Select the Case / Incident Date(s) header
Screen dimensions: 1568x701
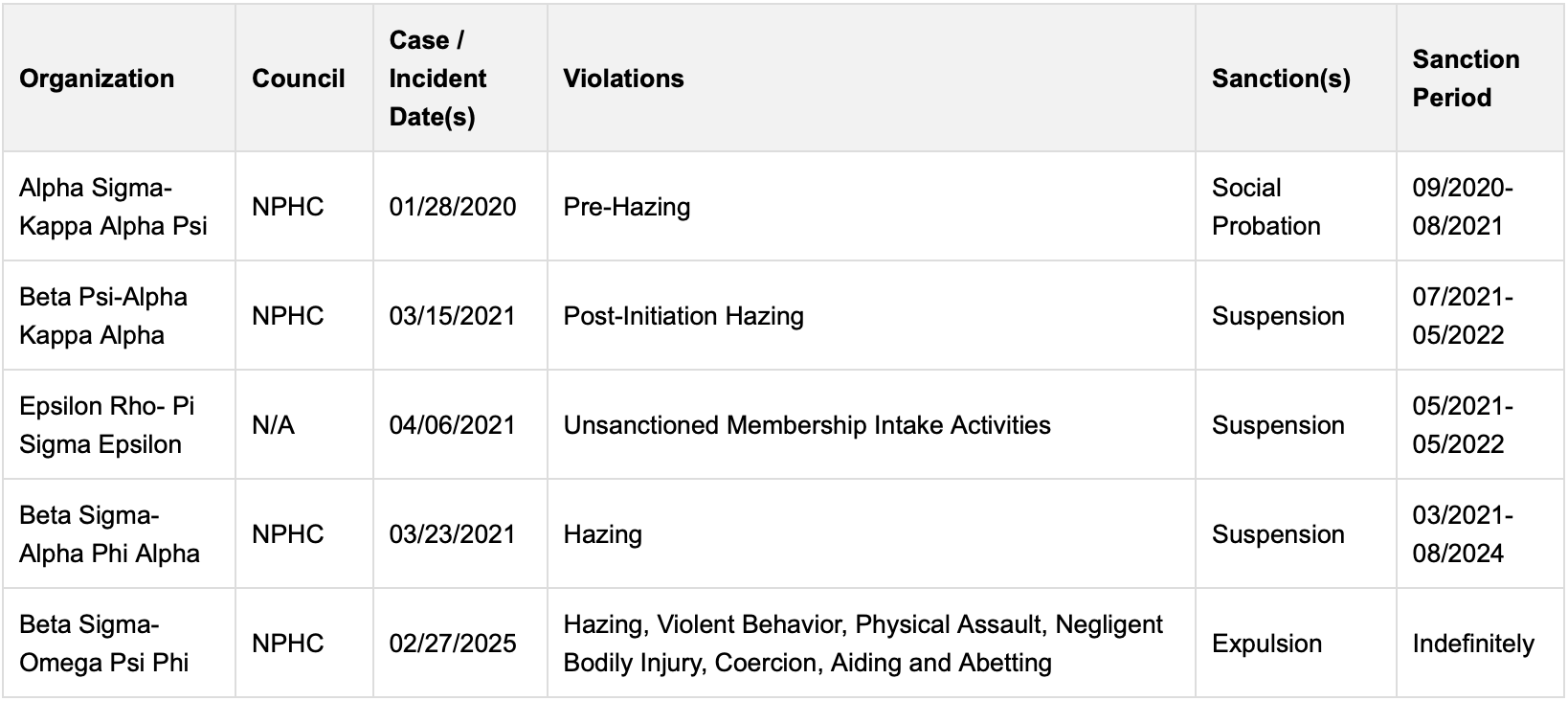(x=437, y=79)
